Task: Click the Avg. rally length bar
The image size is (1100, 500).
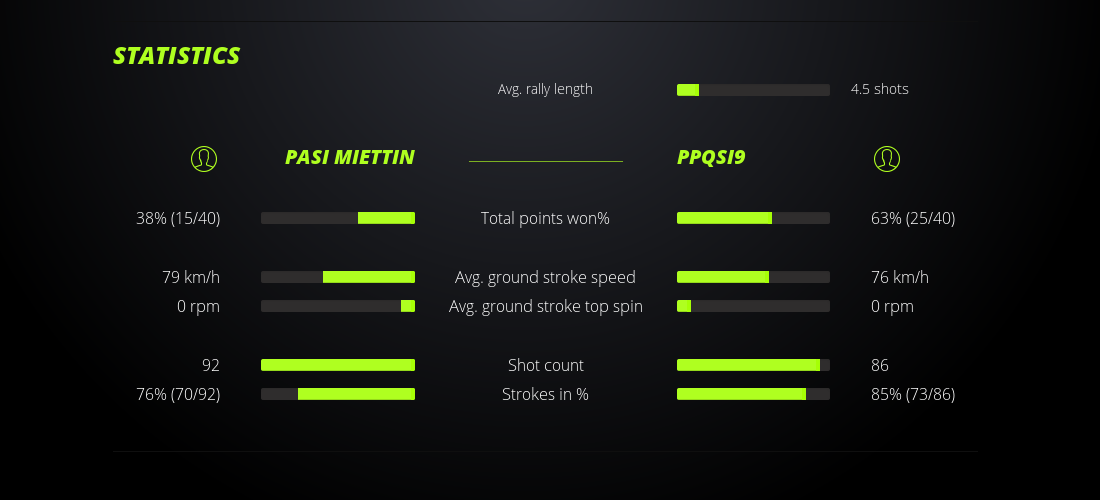Action: pos(753,90)
